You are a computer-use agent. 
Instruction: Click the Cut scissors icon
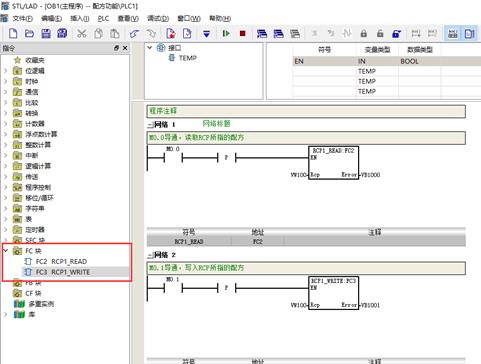(x=82, y=33)
